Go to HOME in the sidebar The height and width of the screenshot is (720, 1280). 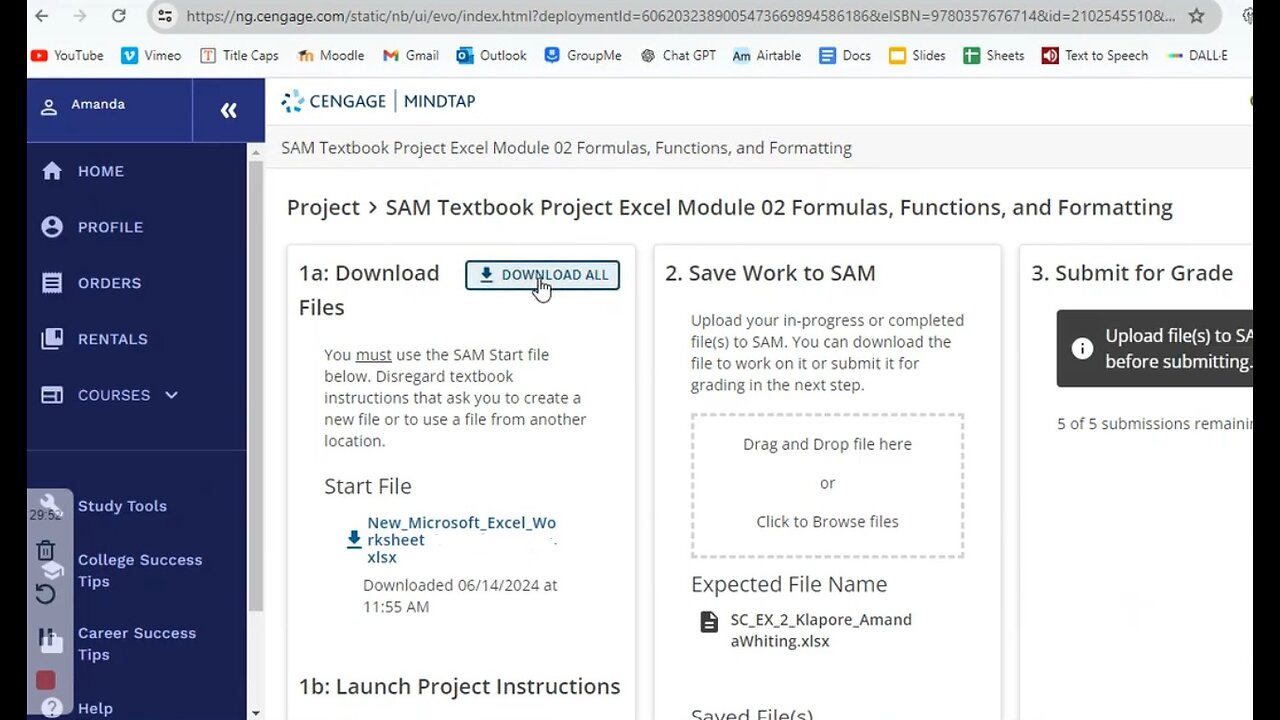point(83,171)
